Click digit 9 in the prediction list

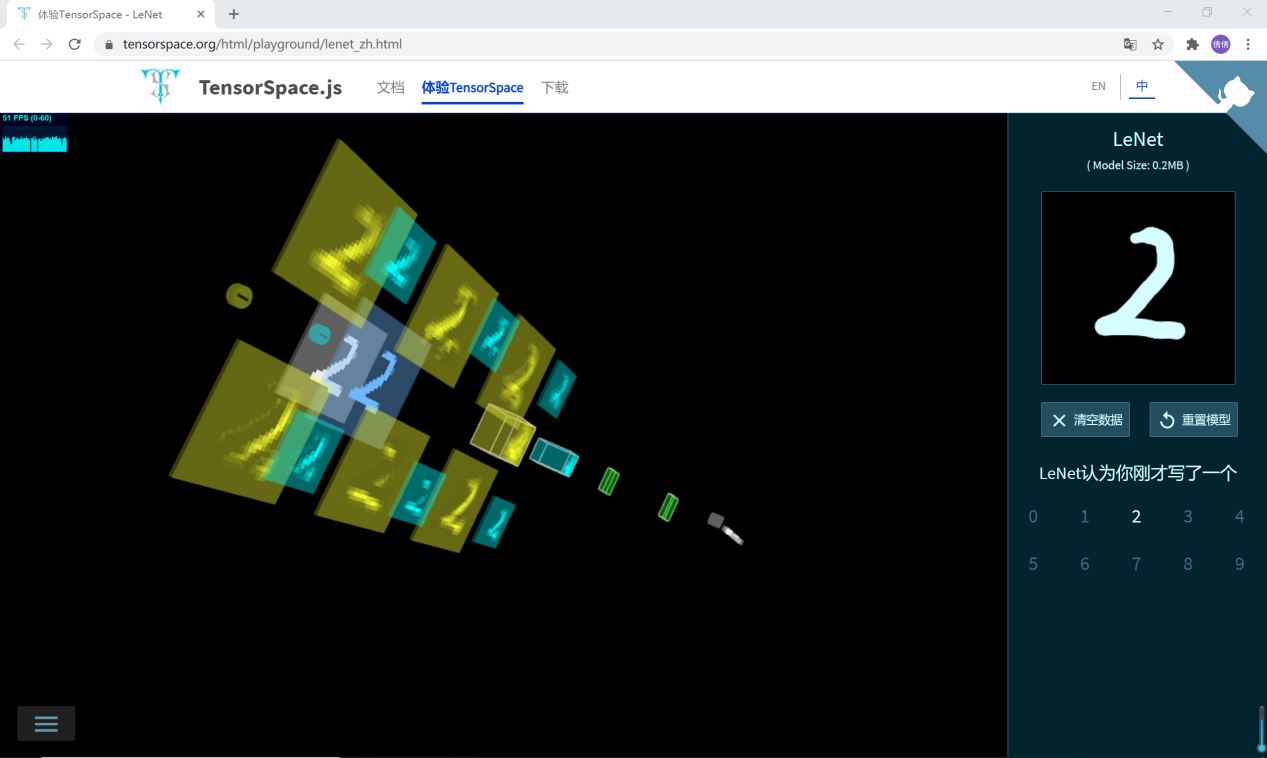(x=1240, y=564)
